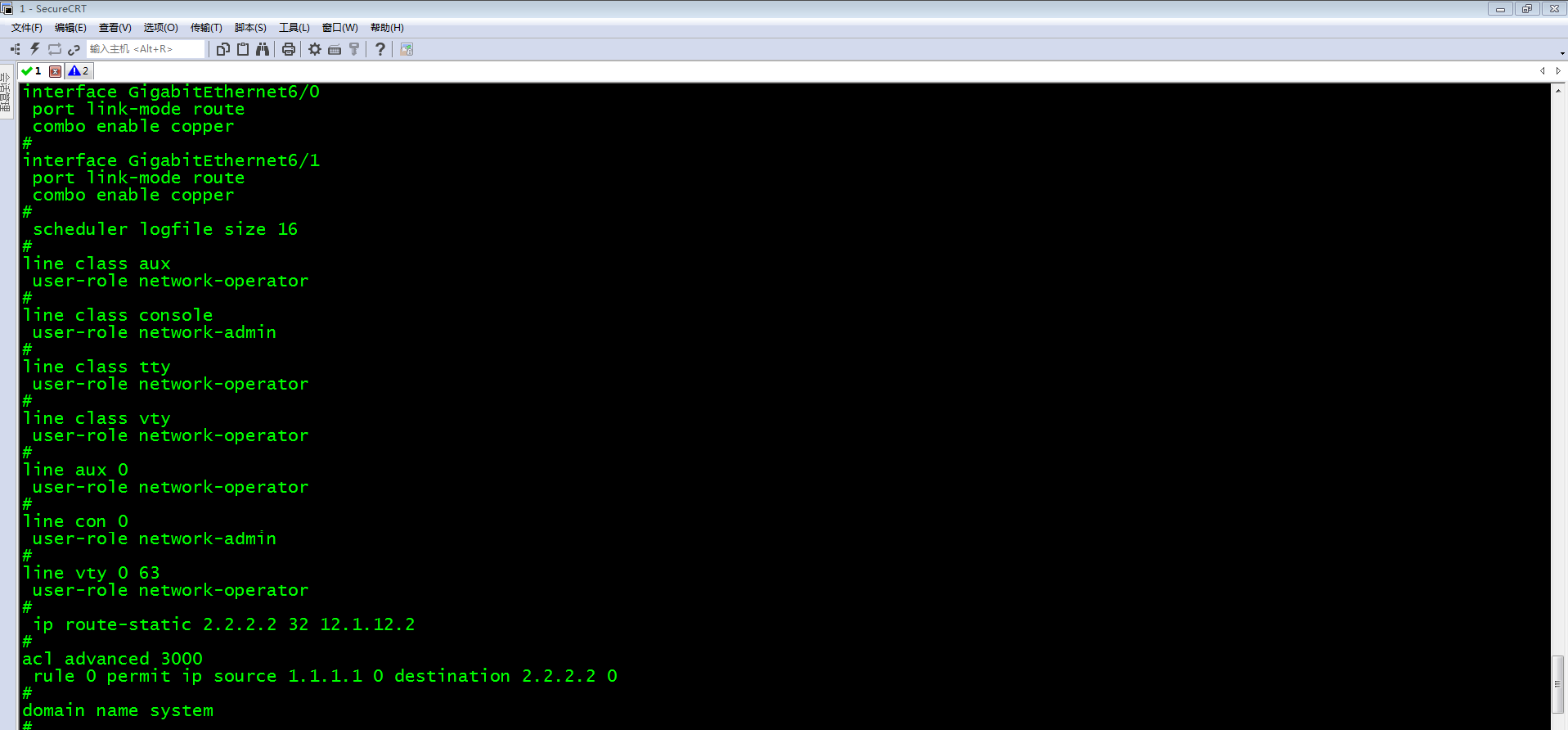Click the 输入主机 host input field

pyautogui.click(x=146, y=49)
